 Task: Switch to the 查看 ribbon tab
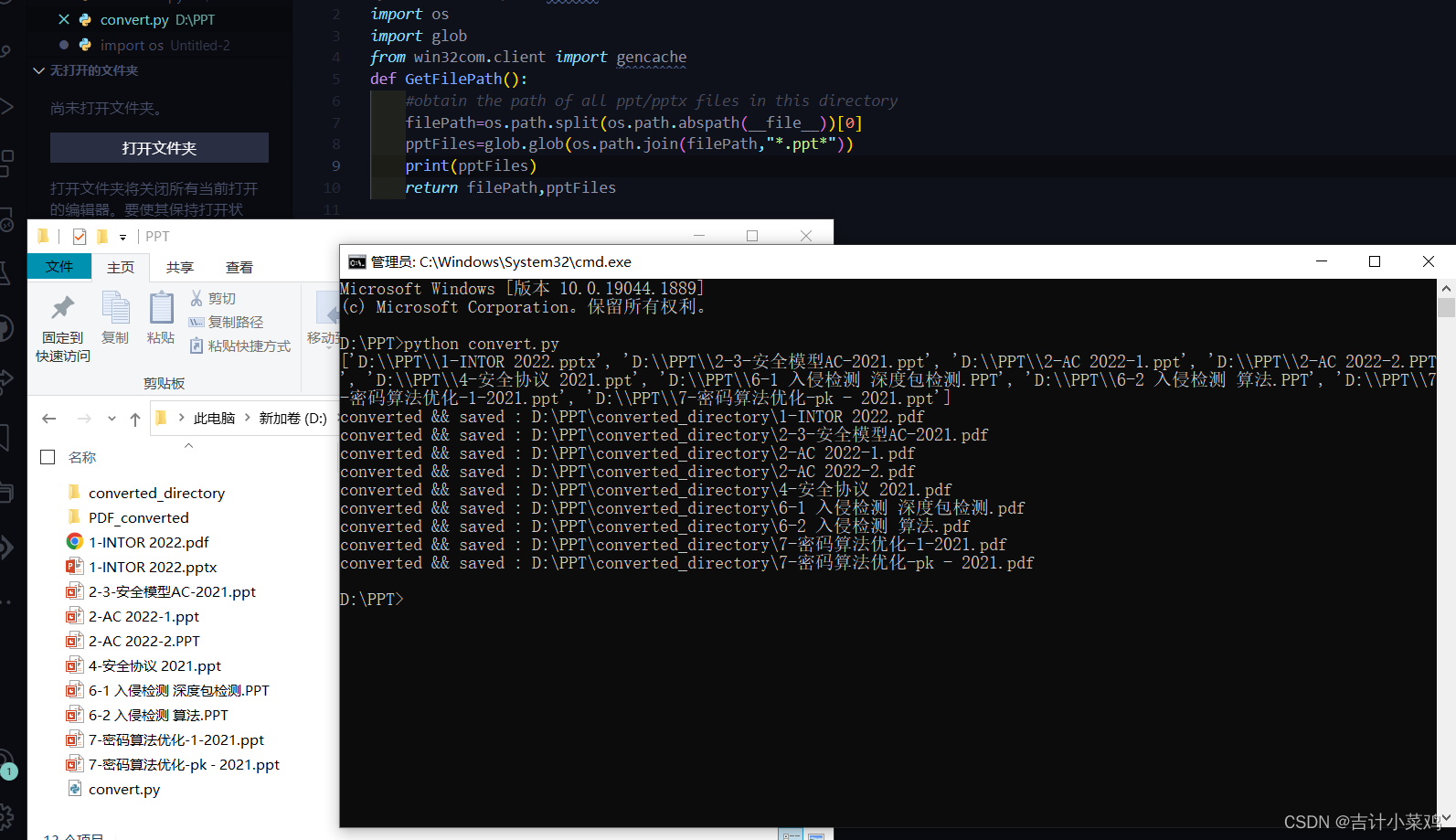[239, 267]
